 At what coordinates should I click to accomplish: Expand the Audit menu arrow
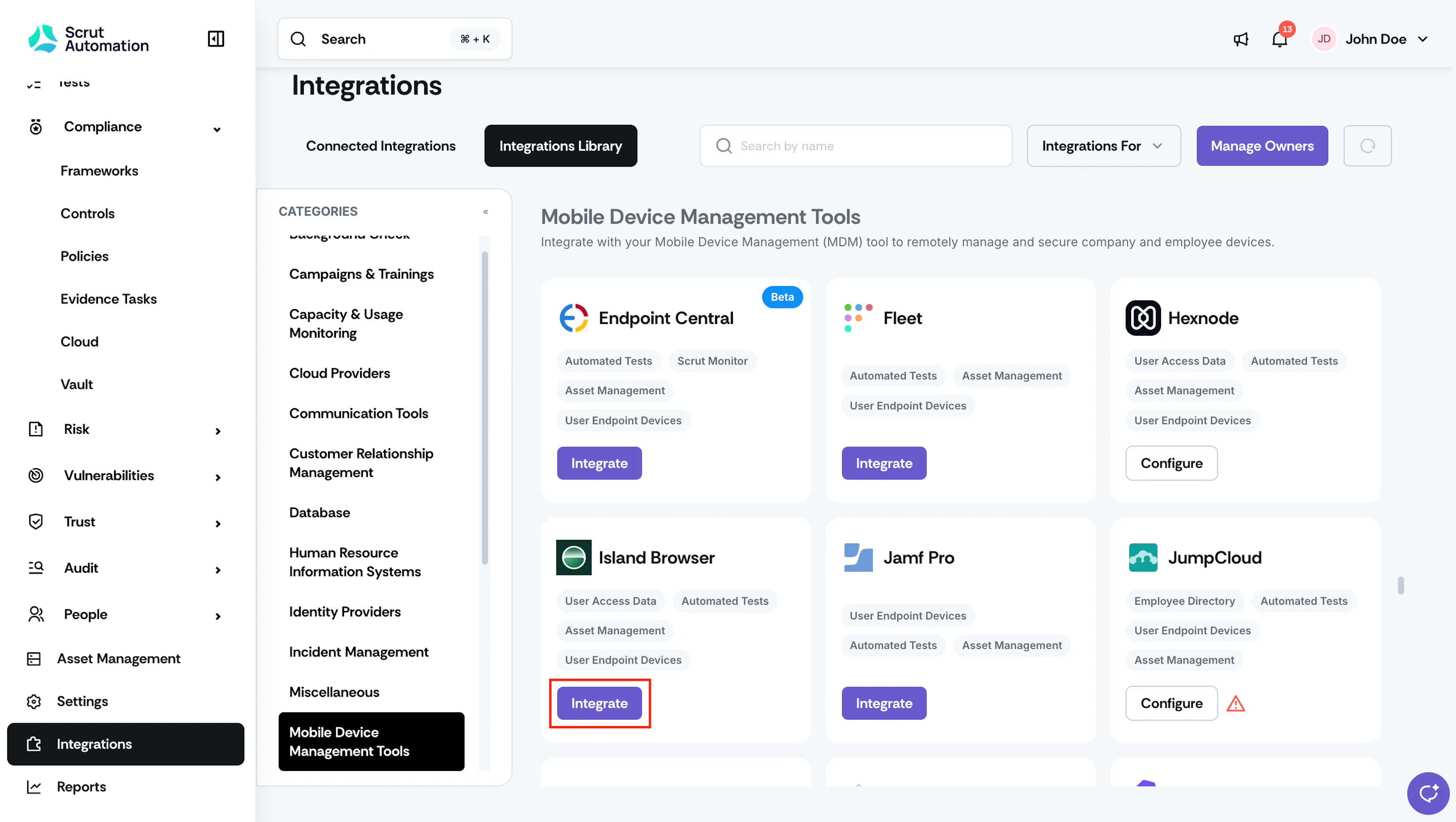click(218, 570)
